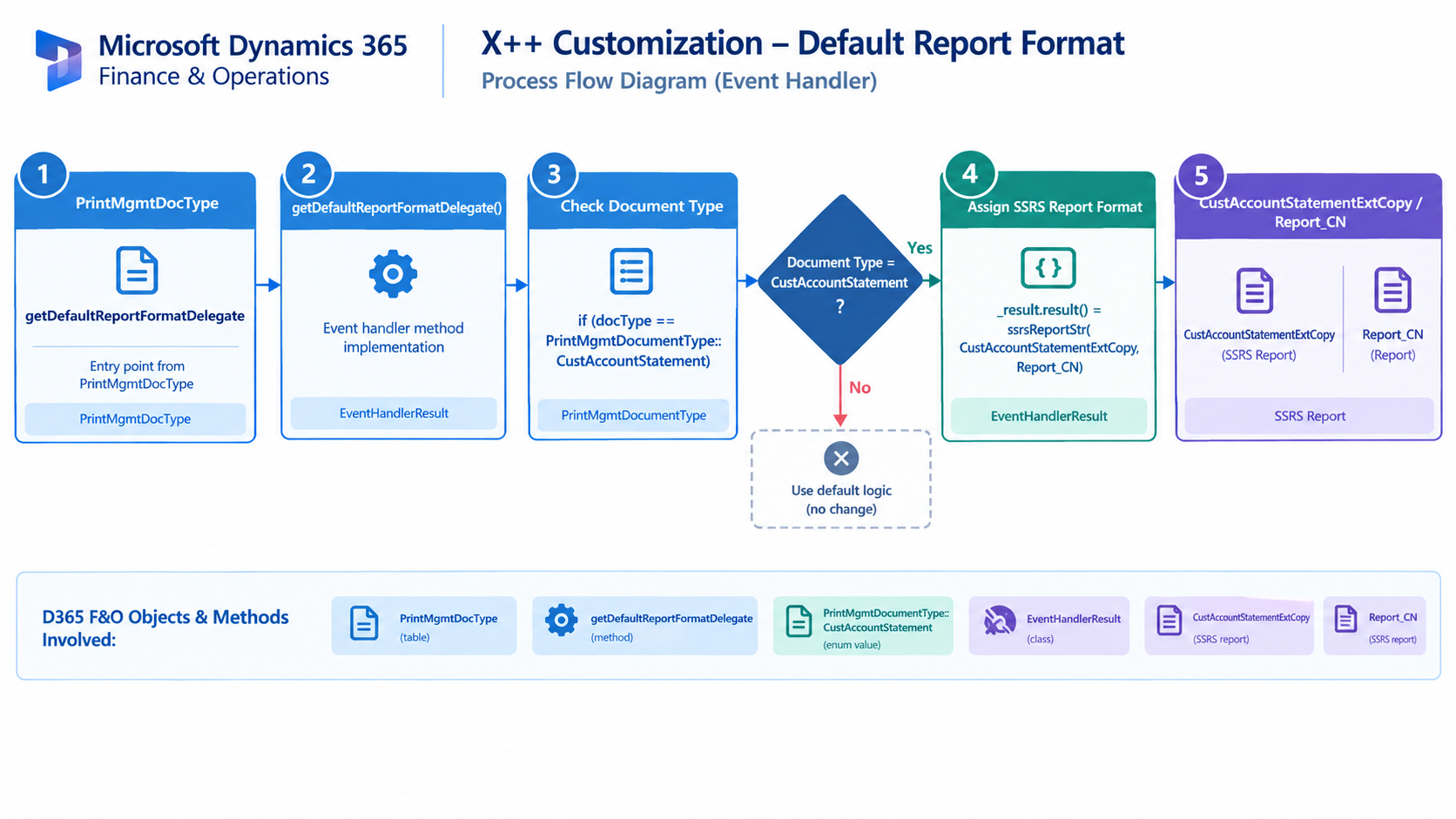
Task: Click the list icon in Check Document Type card
Action: coord(631,271)
